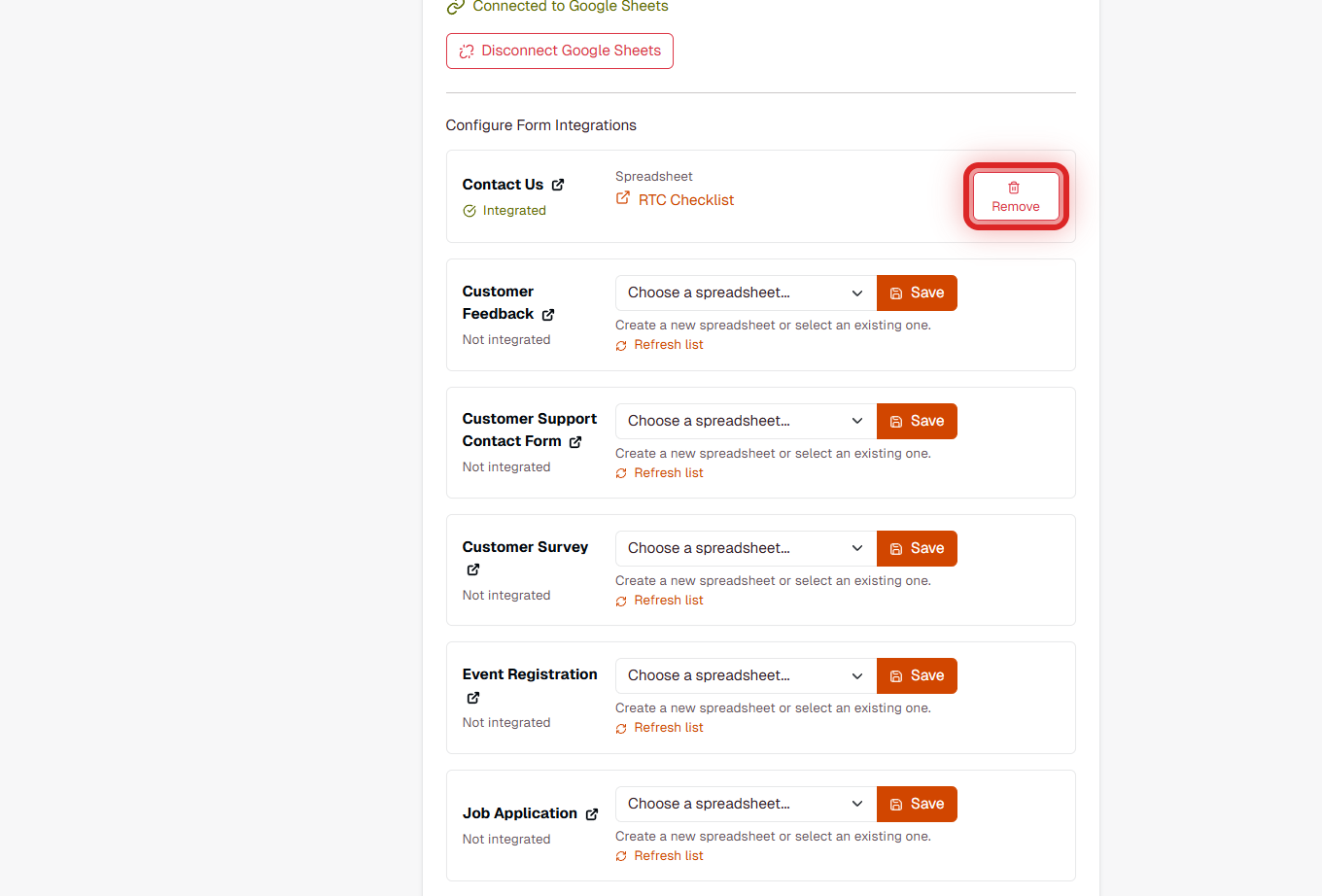Click the Integrated checkmark icon under Contact Us
The image size is (1322, 896).
(x=469, y=210)
